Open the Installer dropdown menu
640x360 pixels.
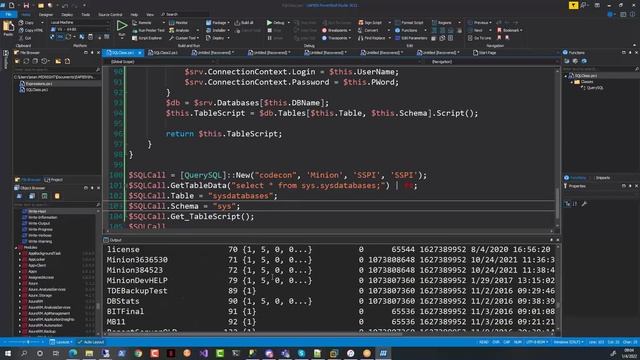tap(217, 30)
